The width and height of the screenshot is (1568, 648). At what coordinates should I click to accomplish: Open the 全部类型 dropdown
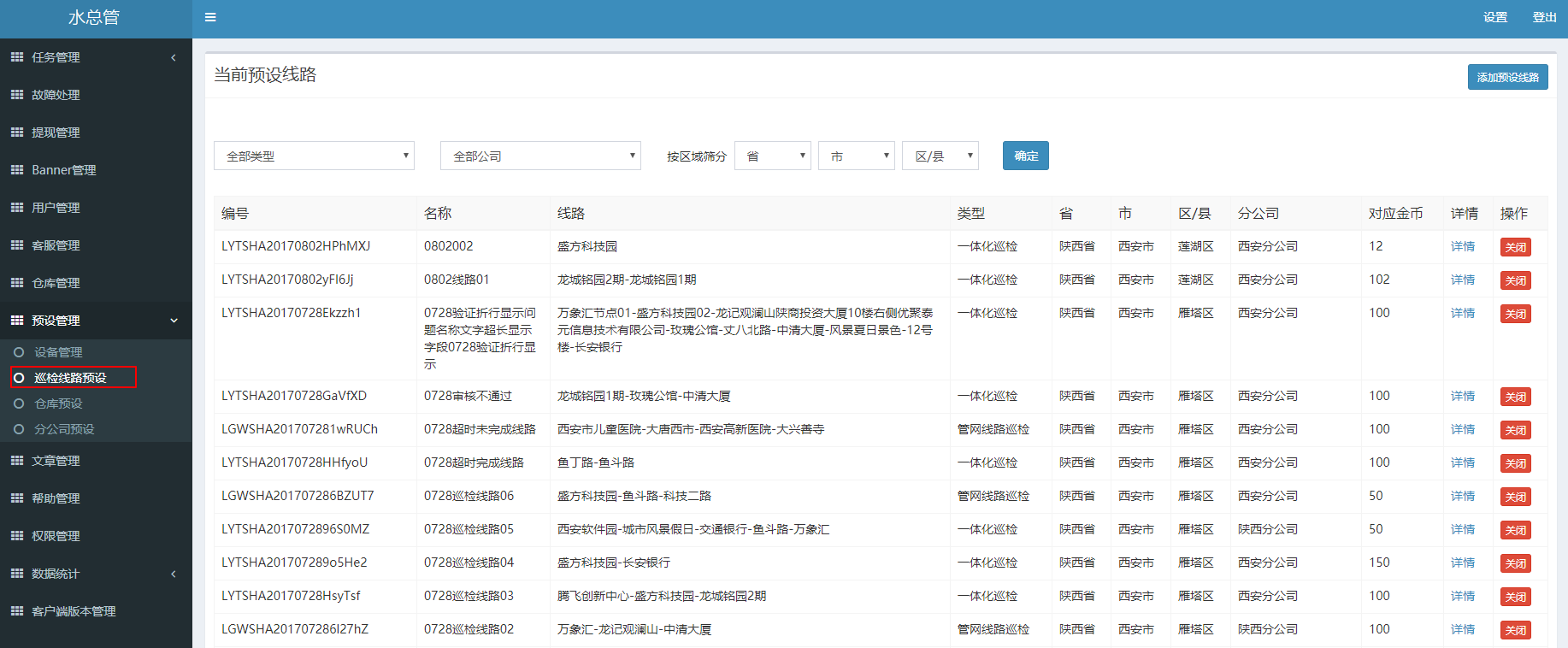pos(314,156)
